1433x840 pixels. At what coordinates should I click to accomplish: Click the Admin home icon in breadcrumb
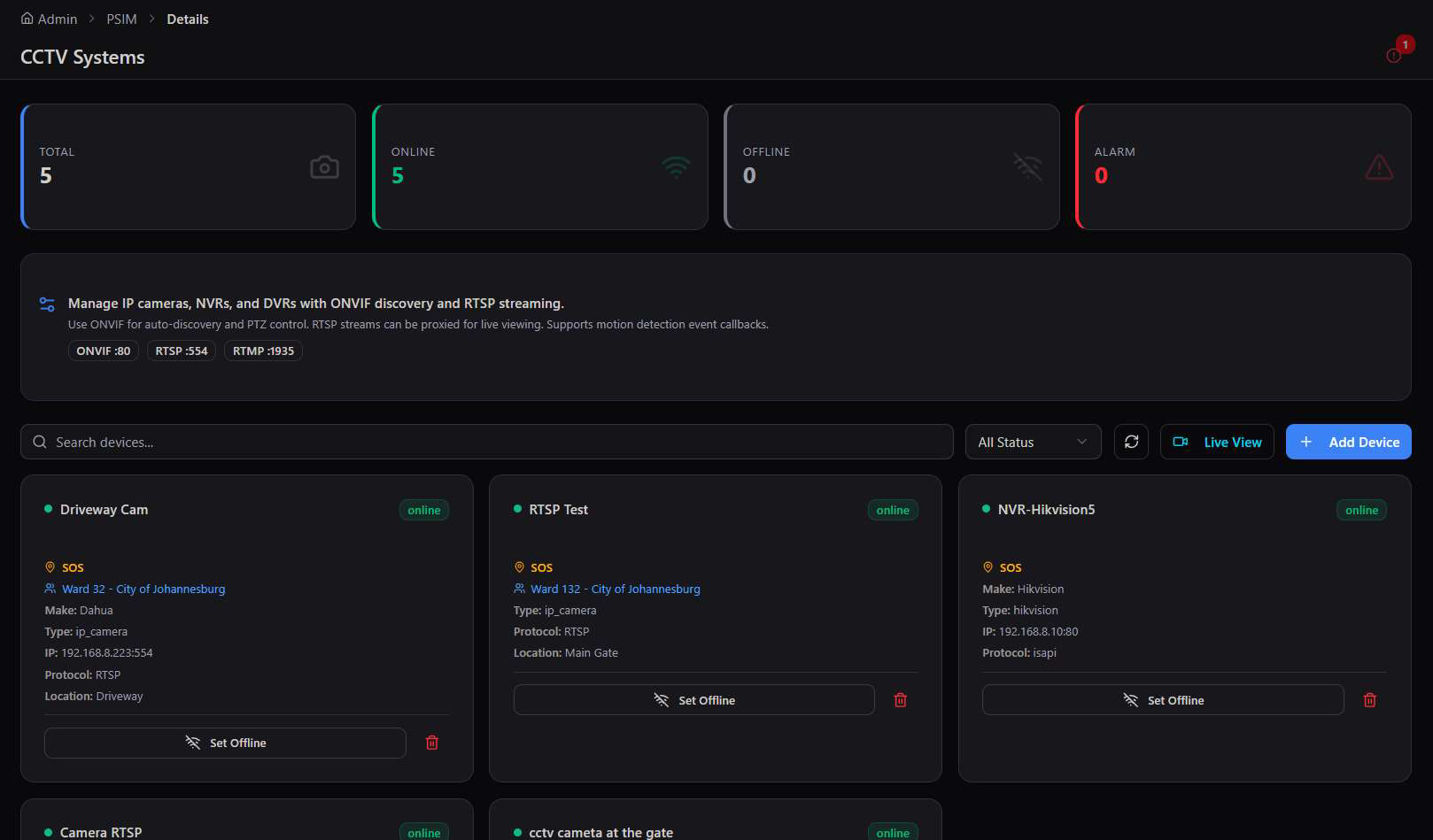pyautogui.click(x=27, y=19)
